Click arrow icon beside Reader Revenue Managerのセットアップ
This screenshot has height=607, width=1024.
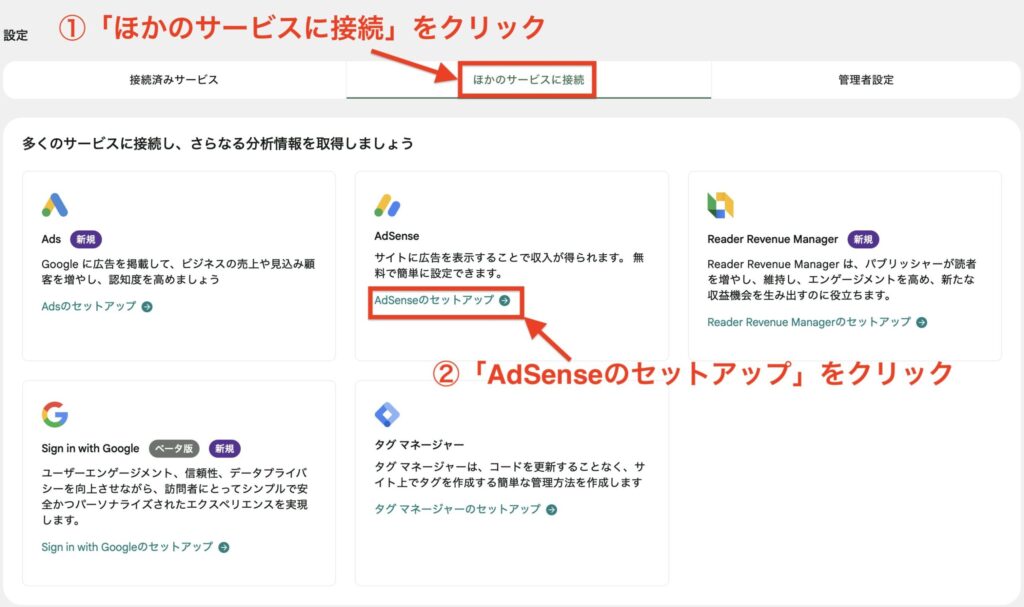coord(922,323)
